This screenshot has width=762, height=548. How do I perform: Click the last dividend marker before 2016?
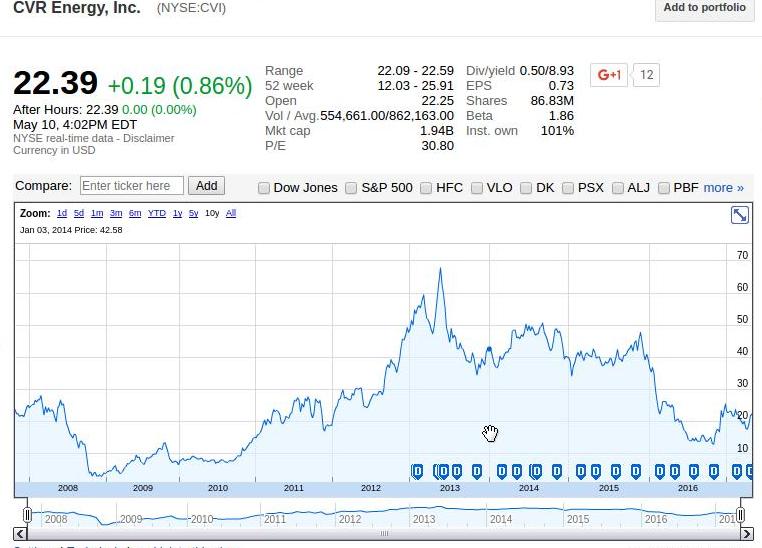[636, 471]
